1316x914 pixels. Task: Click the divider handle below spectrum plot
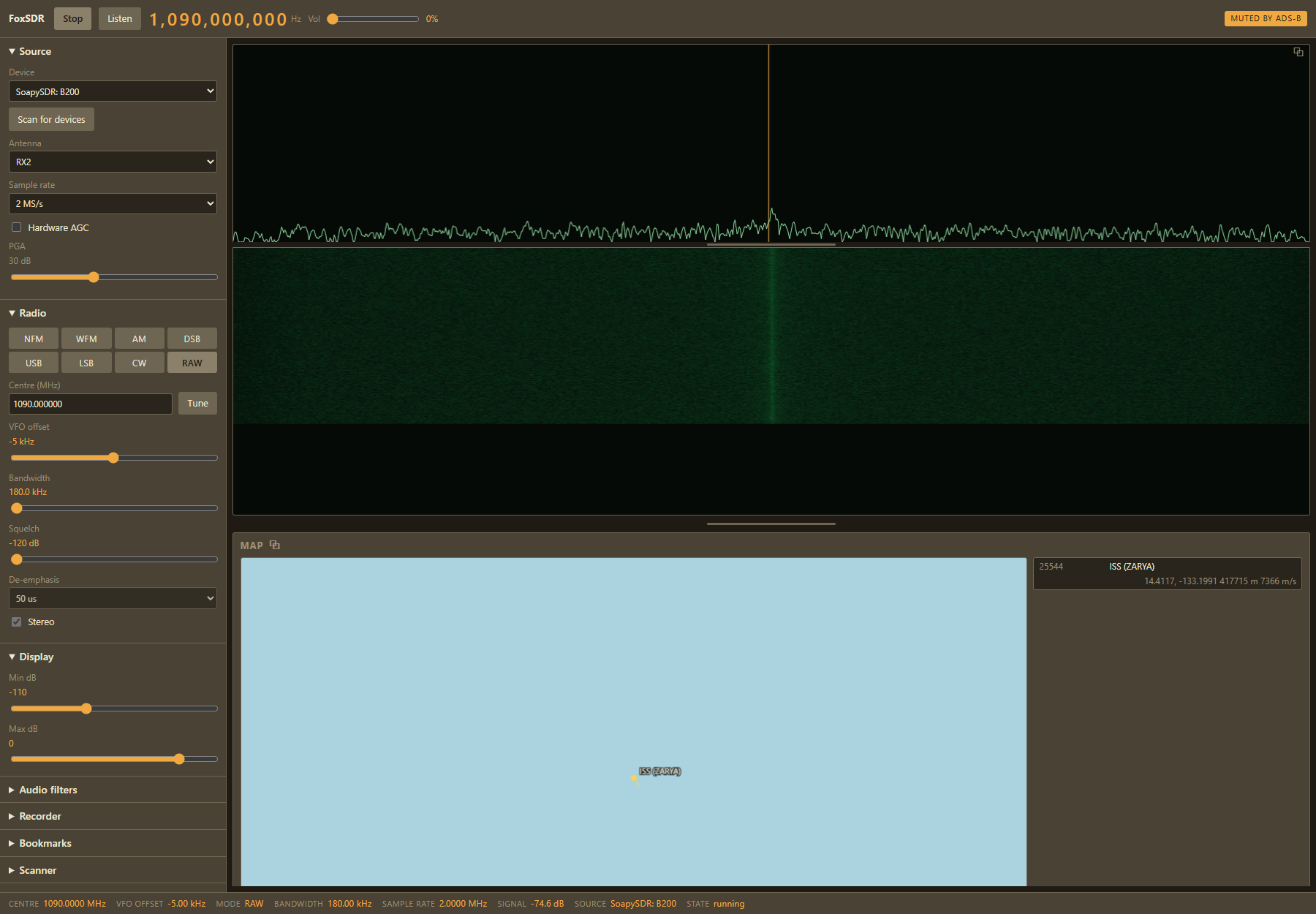pos(771,244)
